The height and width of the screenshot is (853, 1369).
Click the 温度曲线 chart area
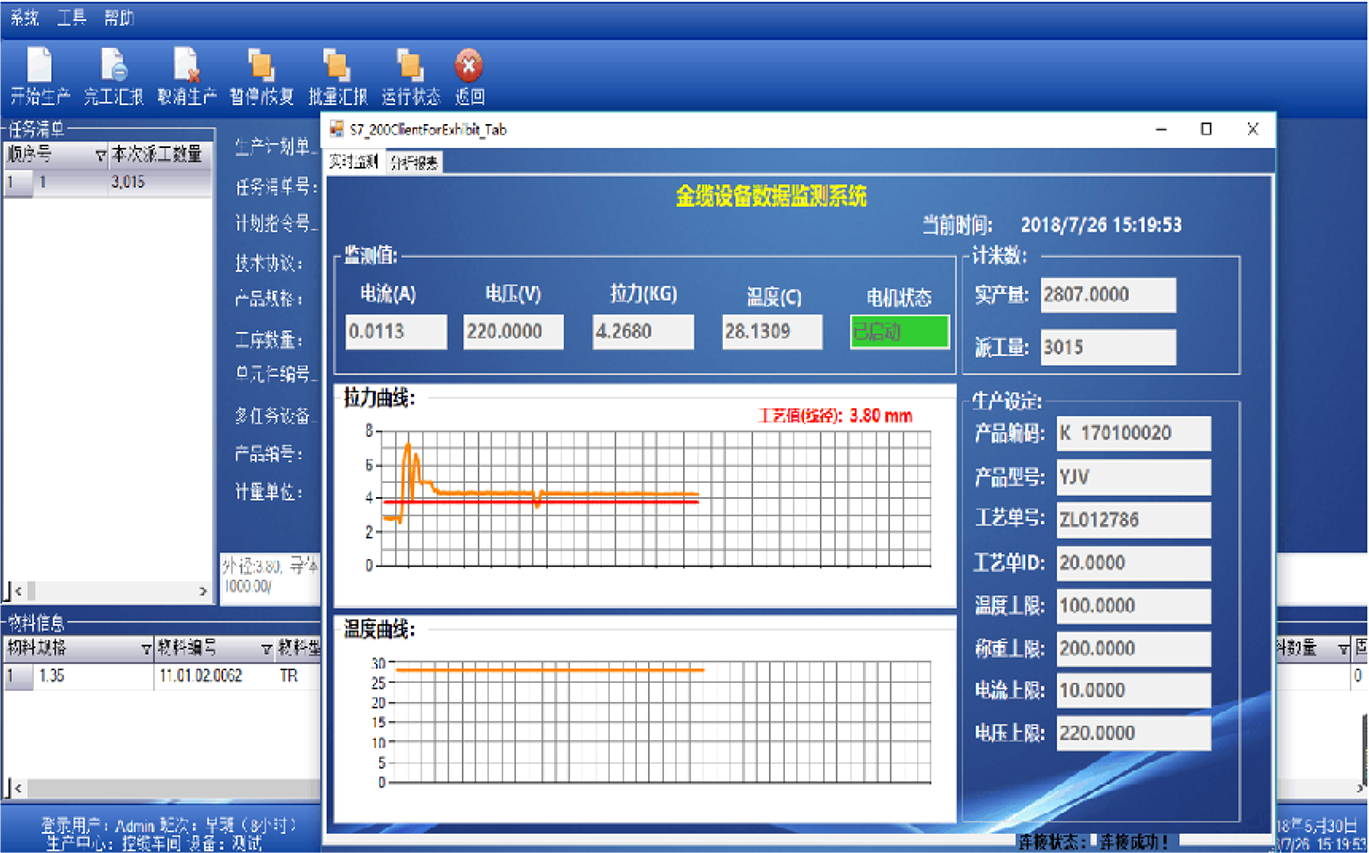pos(645,719)
